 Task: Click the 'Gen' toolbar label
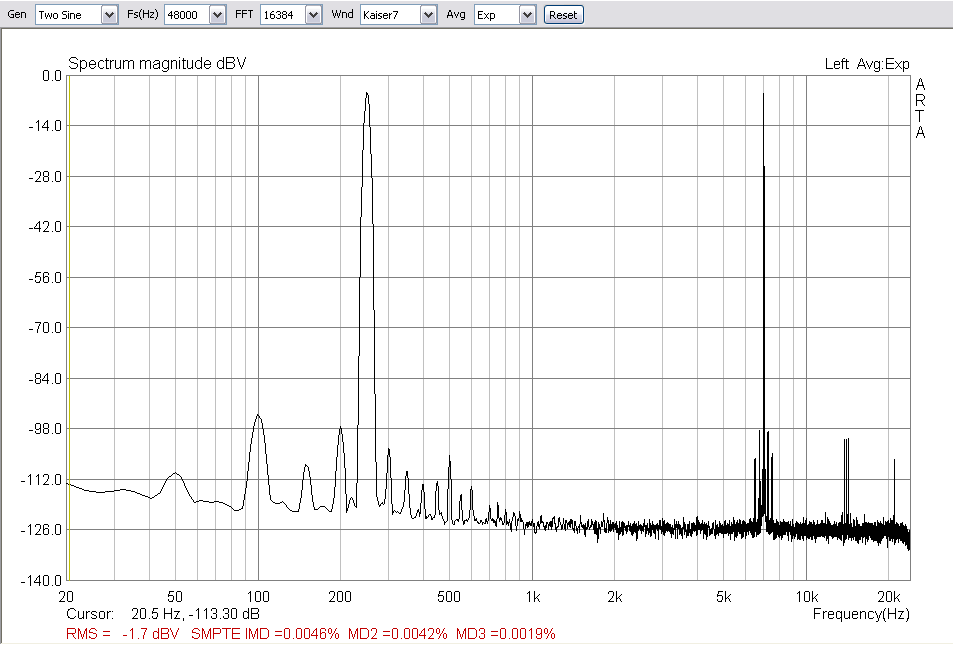pyautogui.click(x=17, y=15)
